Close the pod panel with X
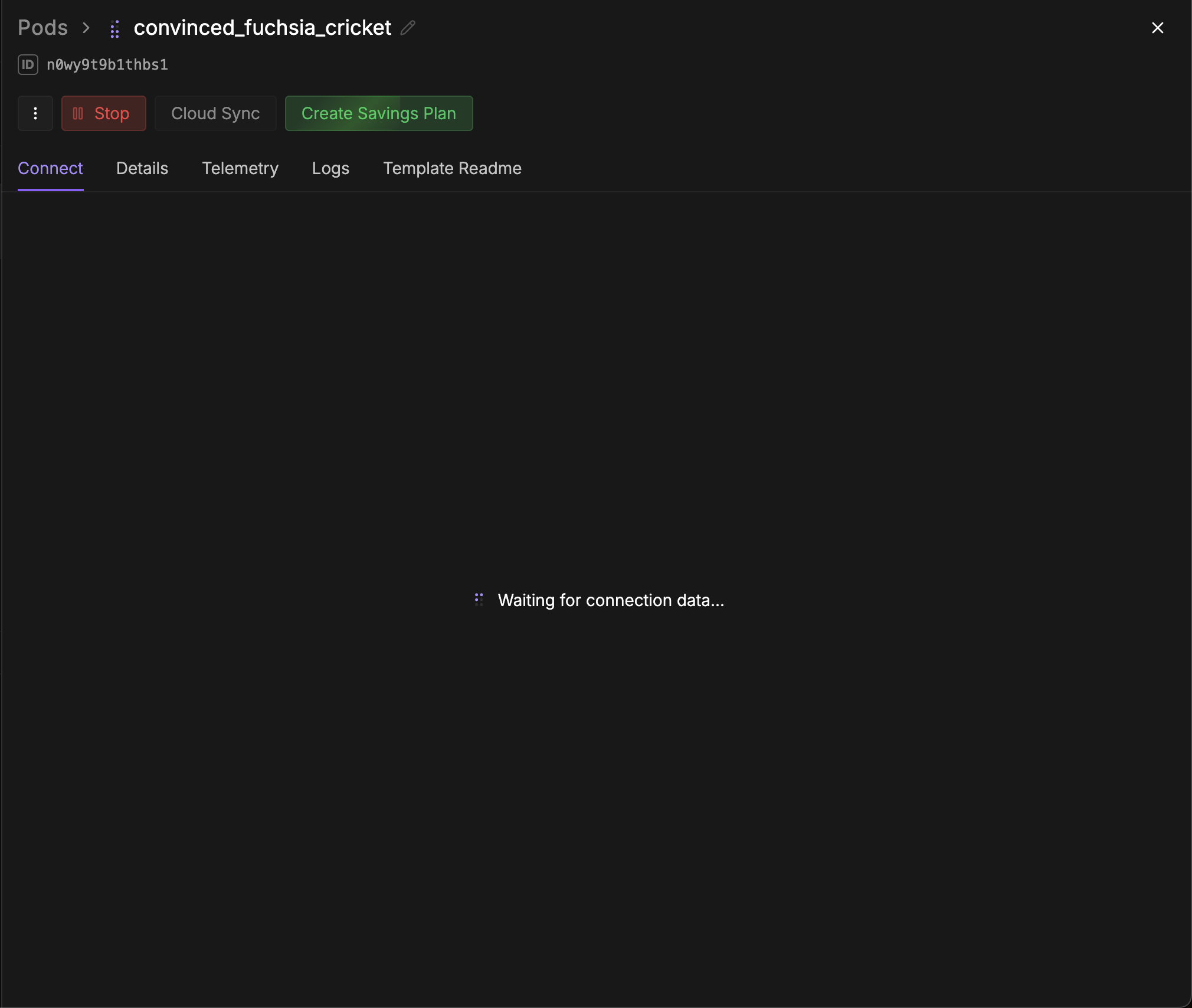The image size is (1192, 1008). pyautogui.click(x=1157, y=28)
